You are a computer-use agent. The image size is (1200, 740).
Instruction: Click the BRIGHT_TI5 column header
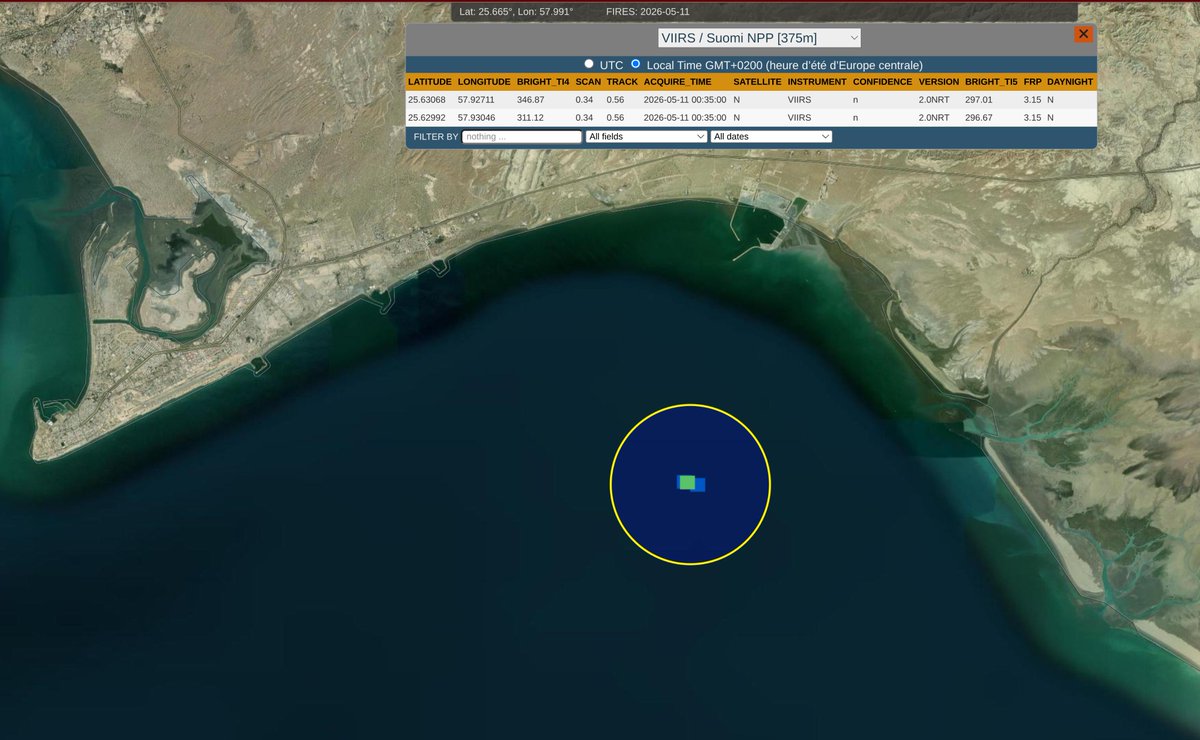point(991,81)
